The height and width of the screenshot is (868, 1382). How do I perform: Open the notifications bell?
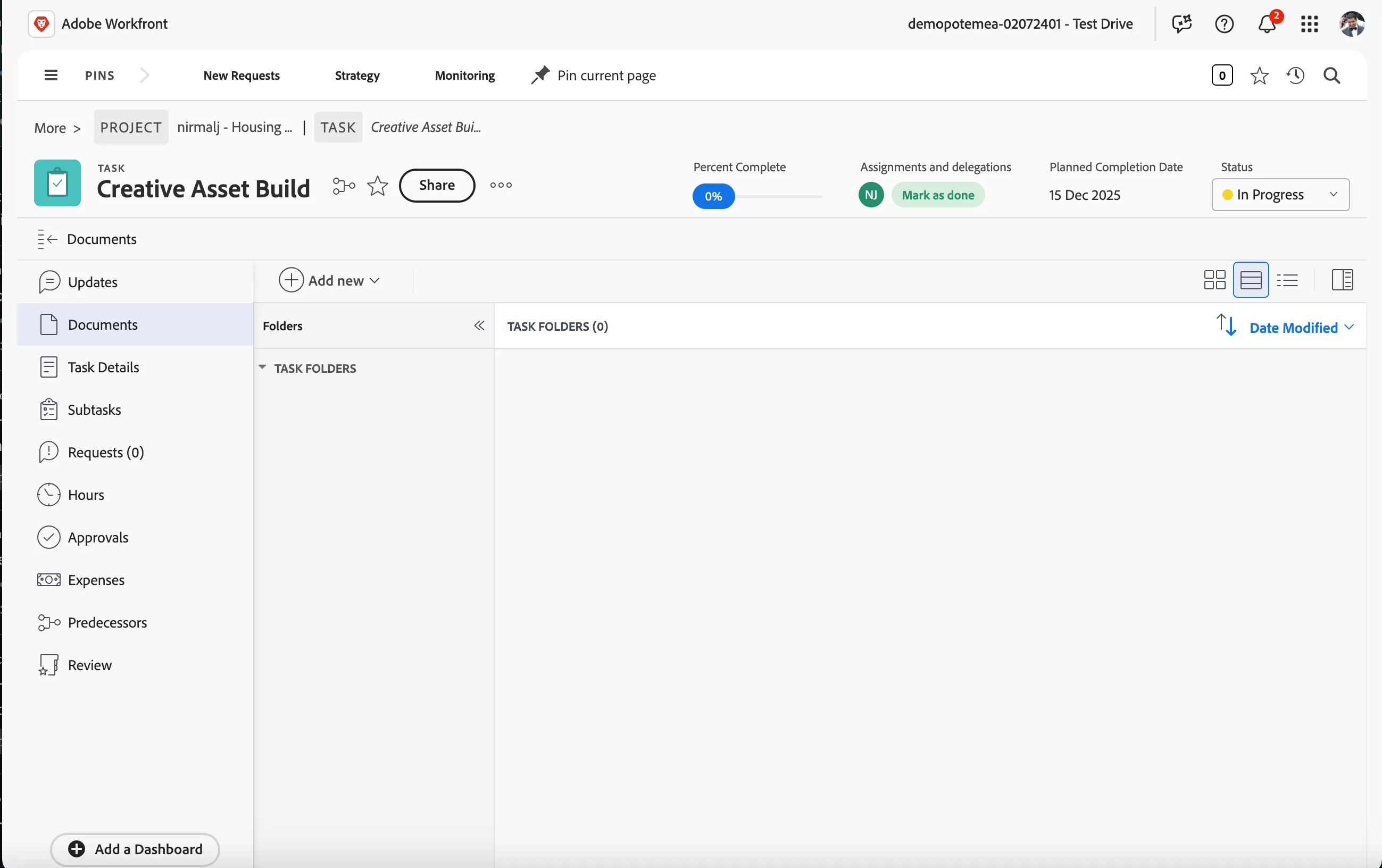pos(1267,23)
